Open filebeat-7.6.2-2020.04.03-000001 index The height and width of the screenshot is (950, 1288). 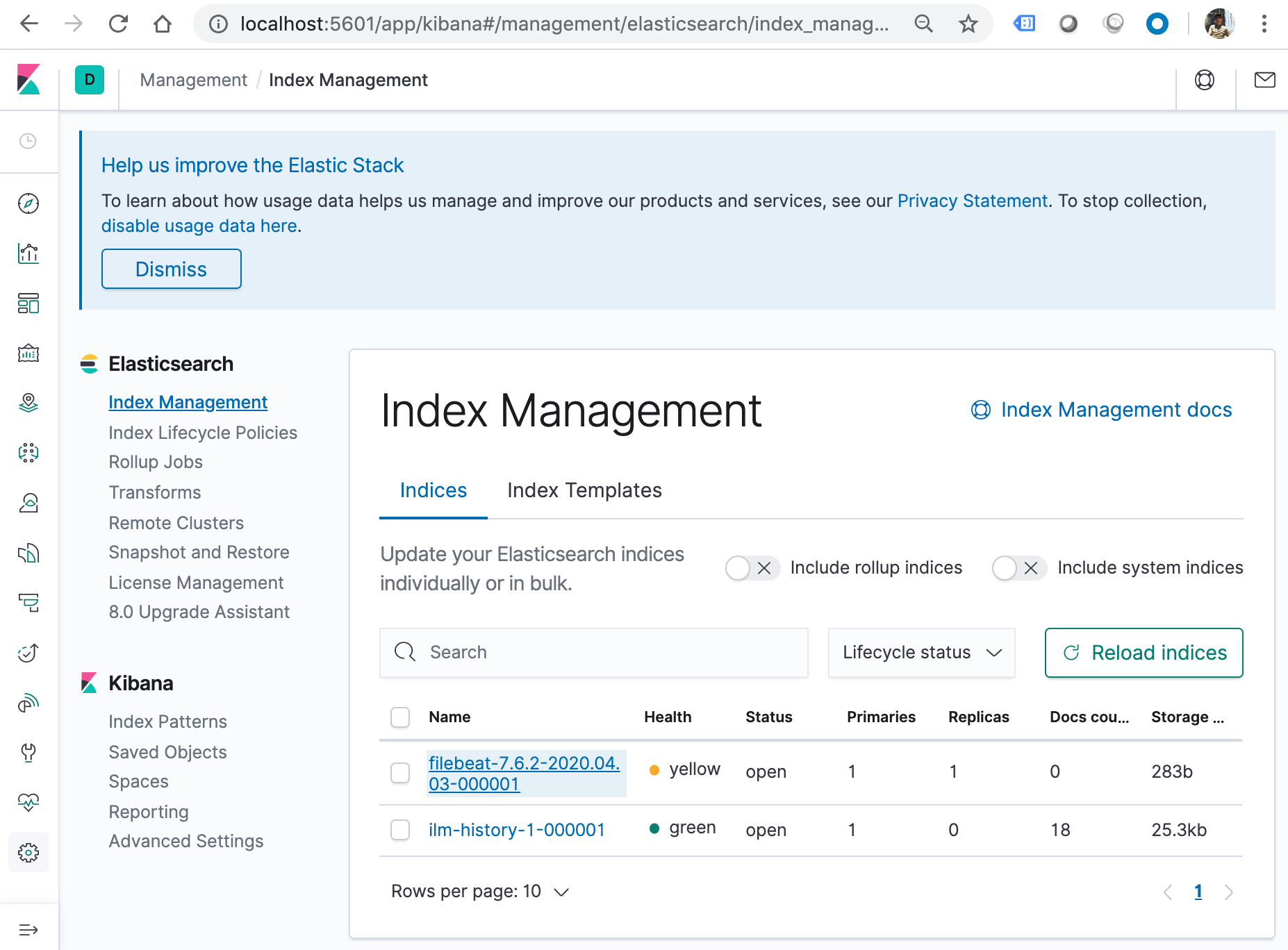[525, 774]
